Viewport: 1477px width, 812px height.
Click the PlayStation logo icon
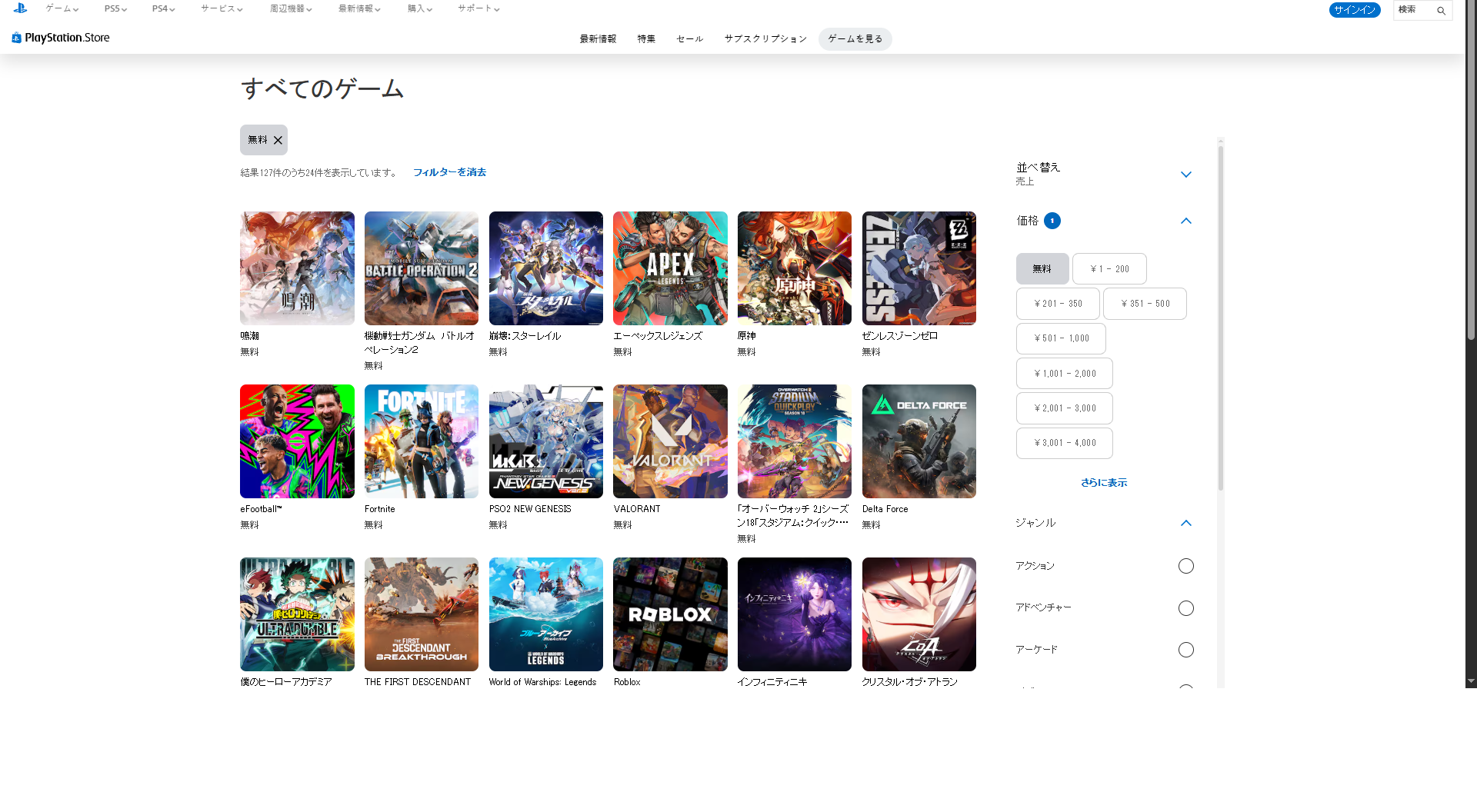20,8
